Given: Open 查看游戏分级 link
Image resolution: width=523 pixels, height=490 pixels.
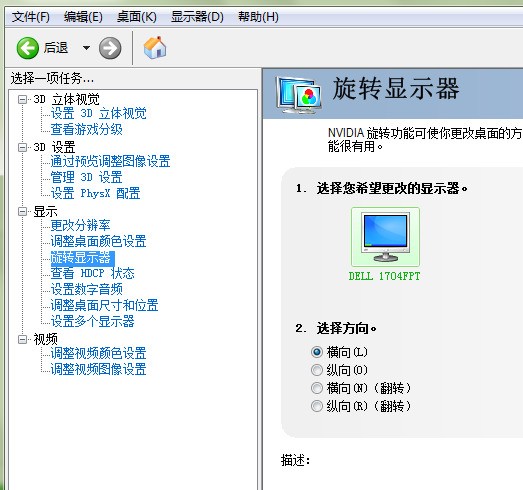Looking at the screenshot, I should [x=86, y=129].
